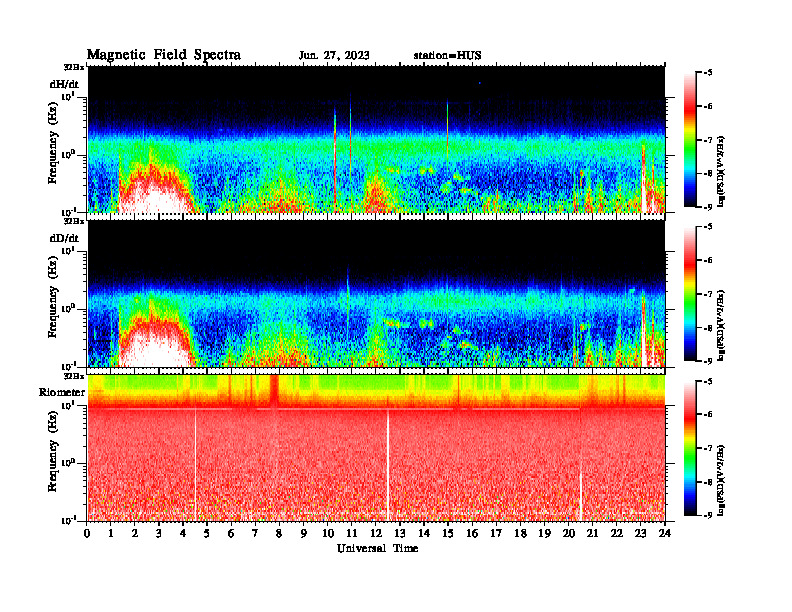Click the "Riometer" panel label
Image resolution: width=792 pixels, height=612 pixels.
point(62,392)
